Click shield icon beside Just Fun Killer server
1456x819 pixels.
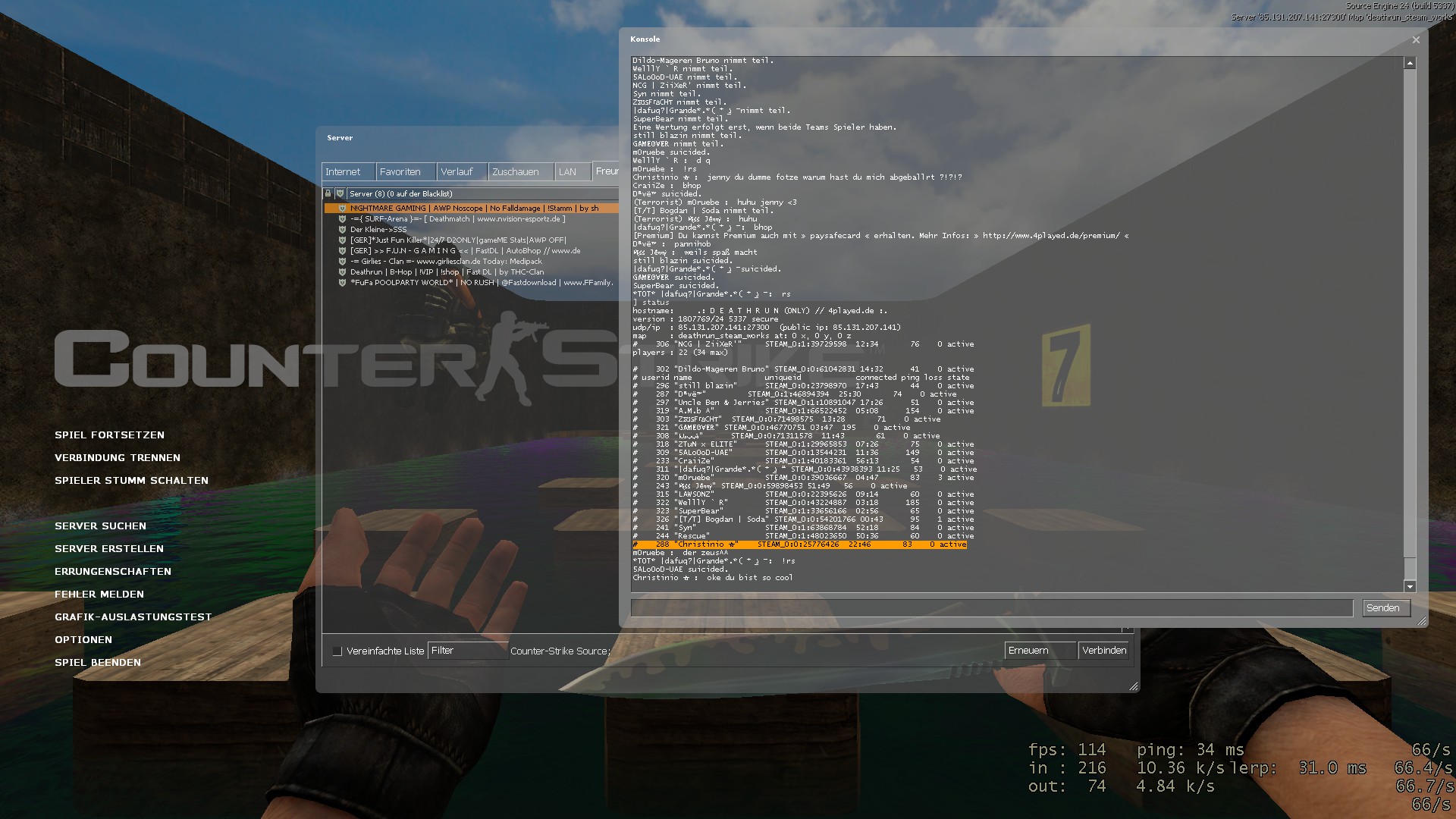tap(342, 240)
